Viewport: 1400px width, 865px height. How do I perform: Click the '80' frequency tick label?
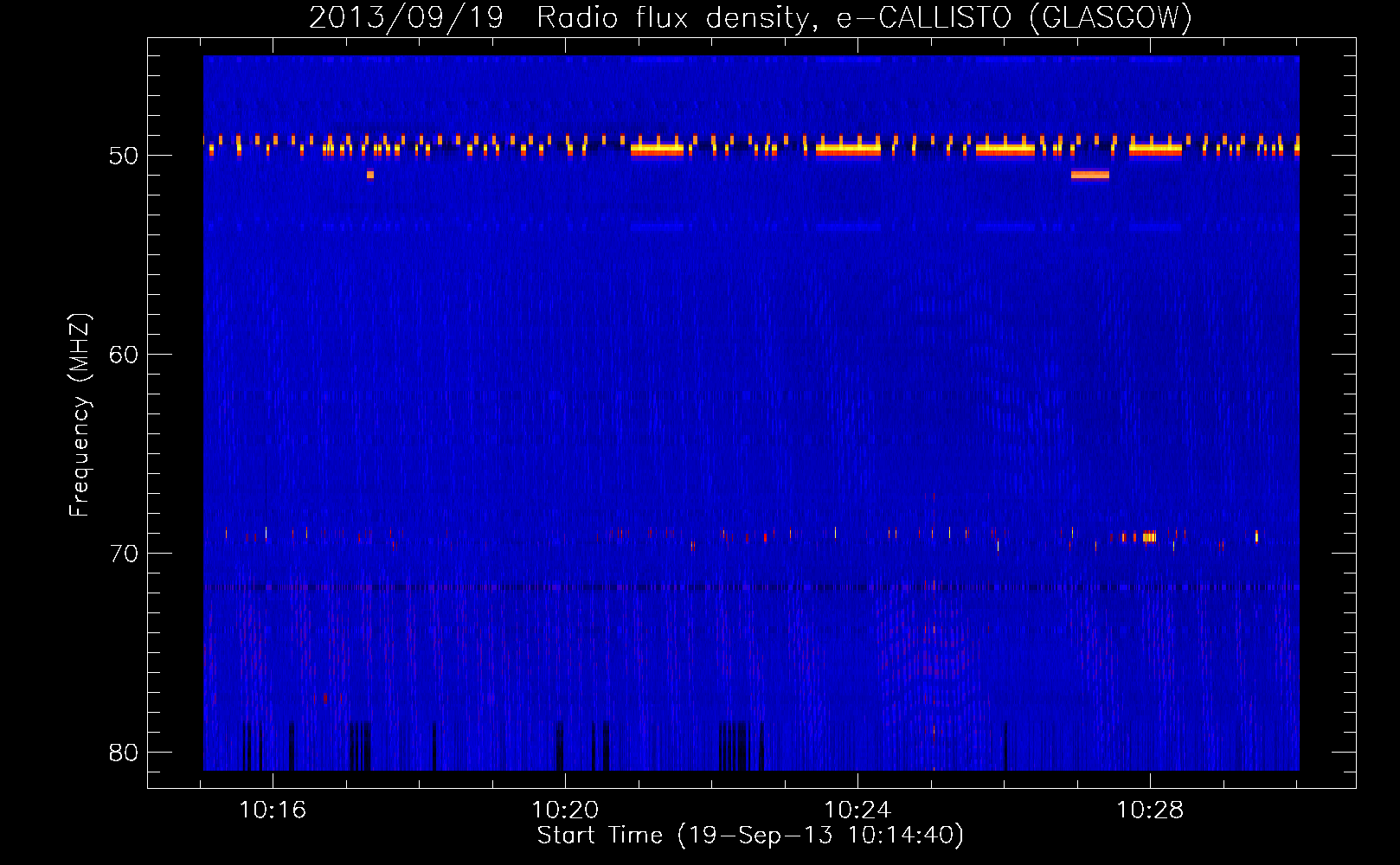124,753
